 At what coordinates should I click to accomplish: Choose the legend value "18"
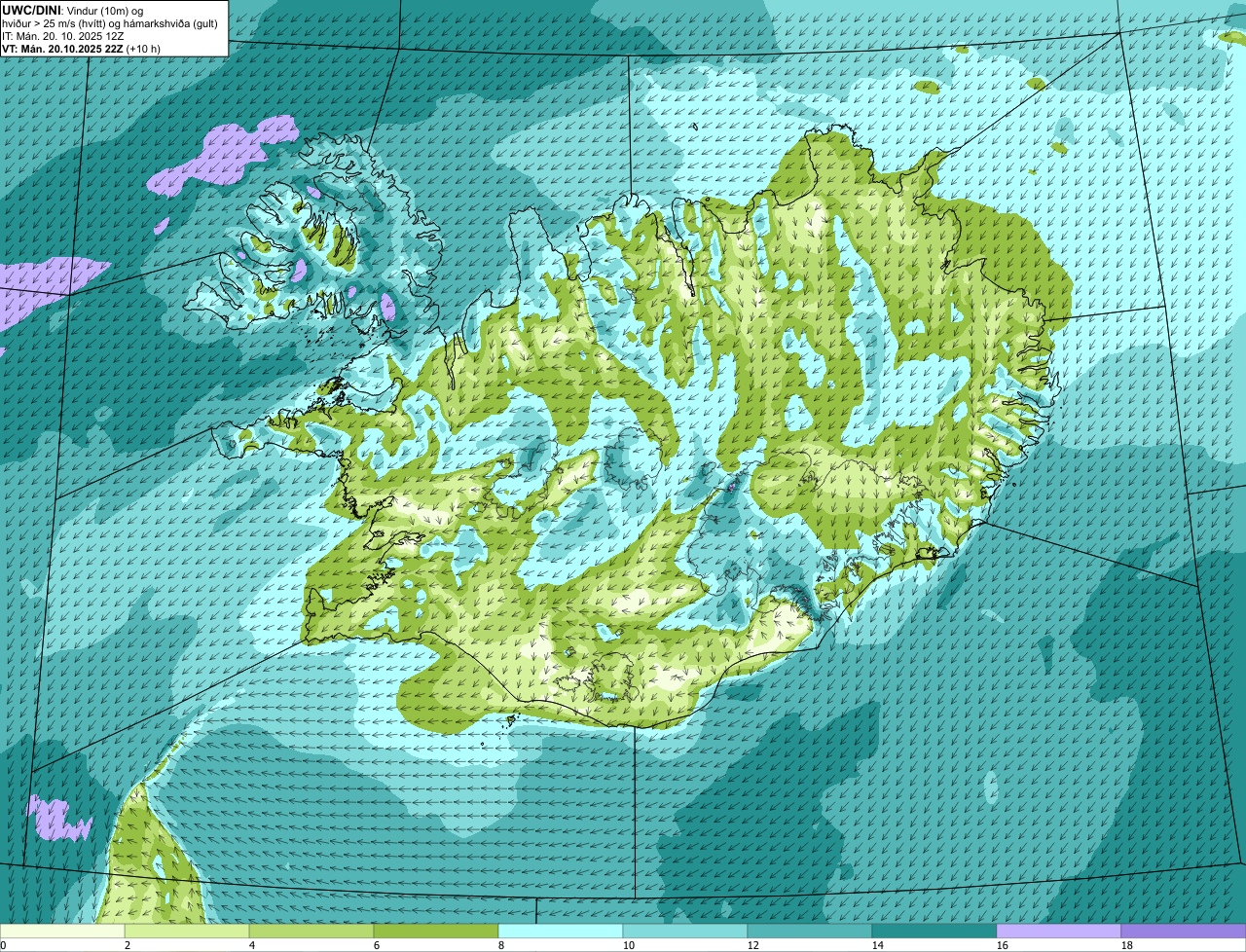pos(1127,945)
